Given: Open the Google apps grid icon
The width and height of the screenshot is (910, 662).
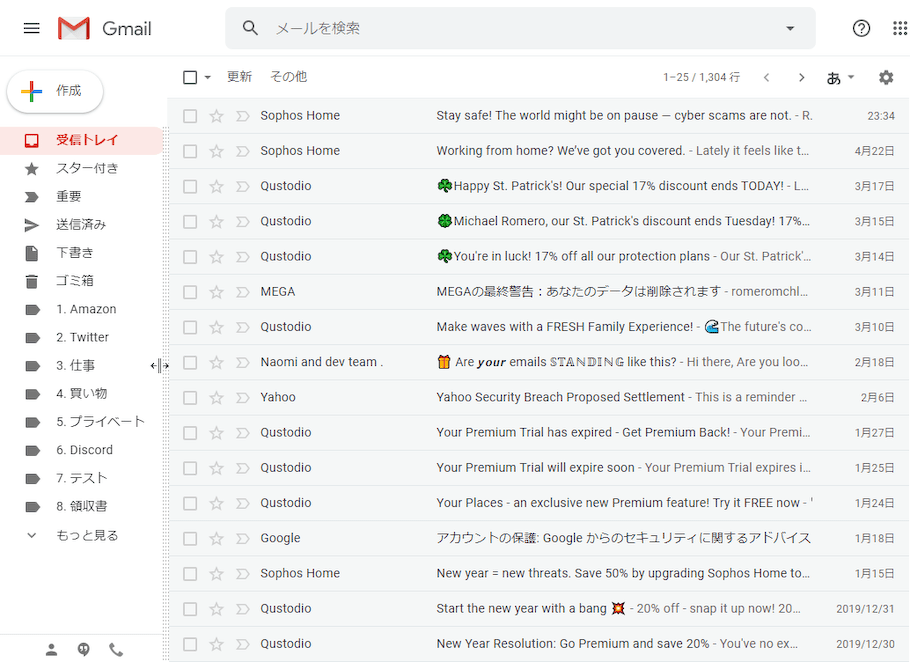Looking at the screenshot, I should 900,28.
